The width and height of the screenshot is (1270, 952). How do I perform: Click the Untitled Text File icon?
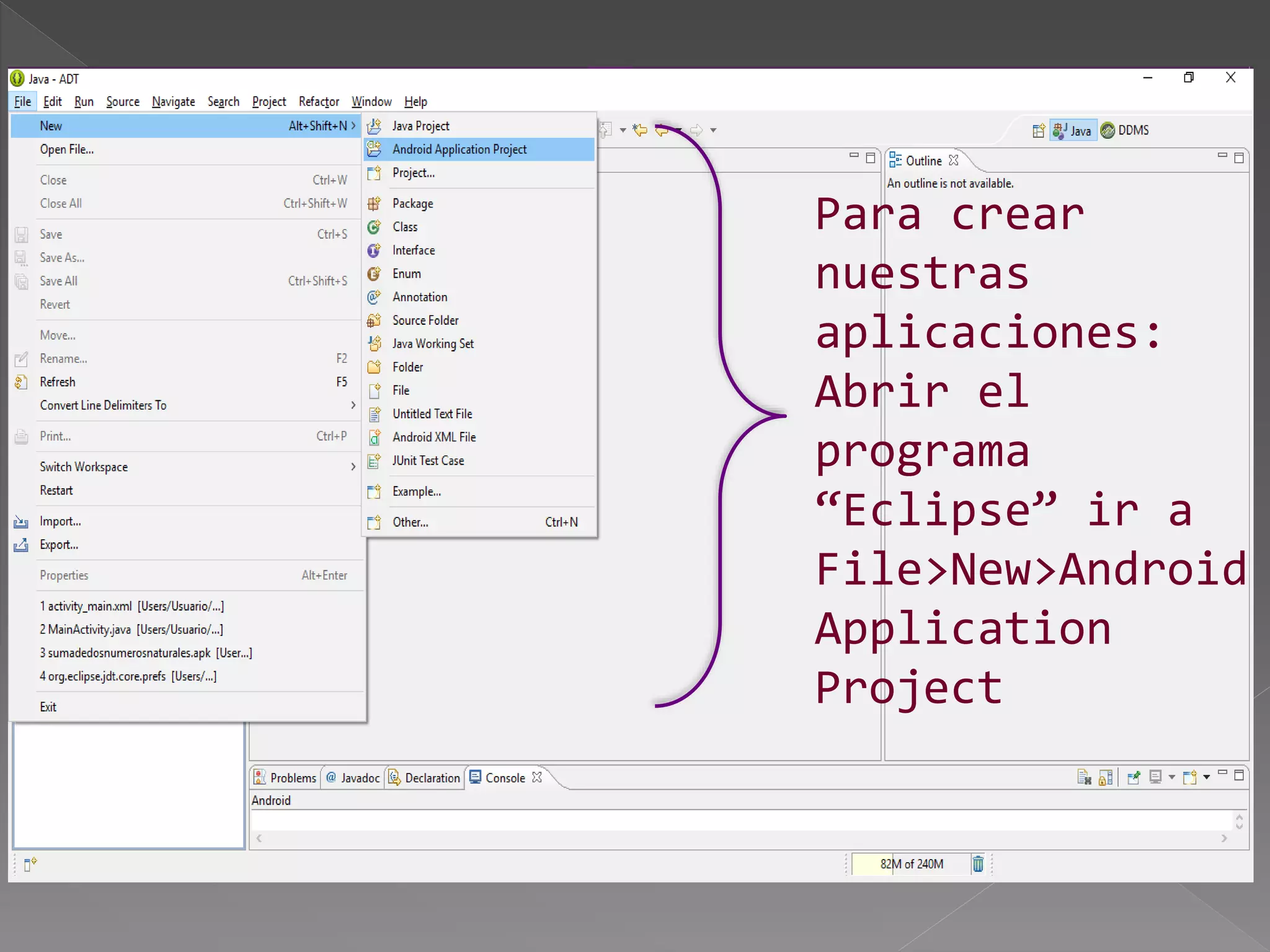(x=374, y=414)
